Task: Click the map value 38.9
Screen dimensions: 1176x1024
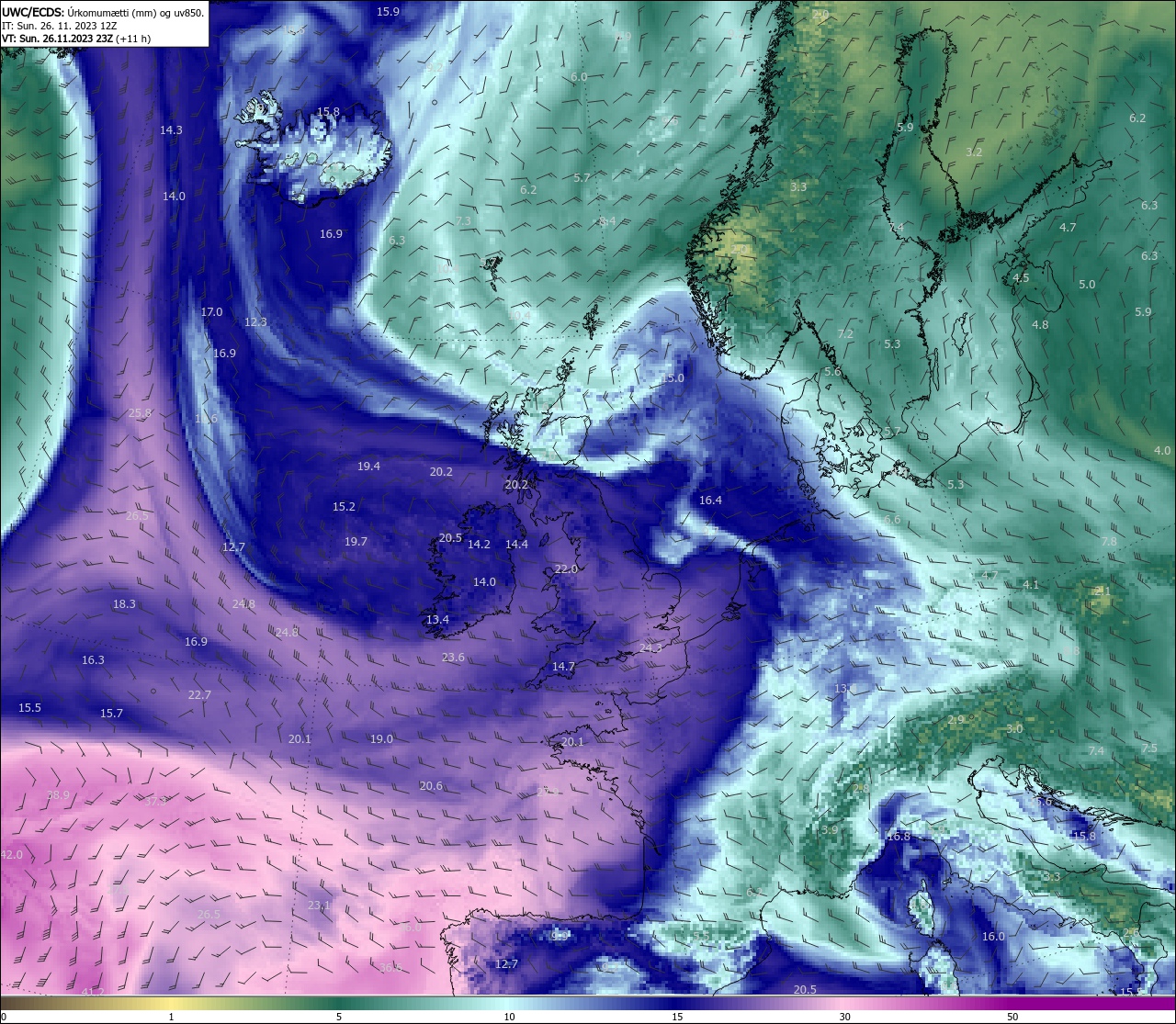Action: pyautogui.click(x=58, y=795)
